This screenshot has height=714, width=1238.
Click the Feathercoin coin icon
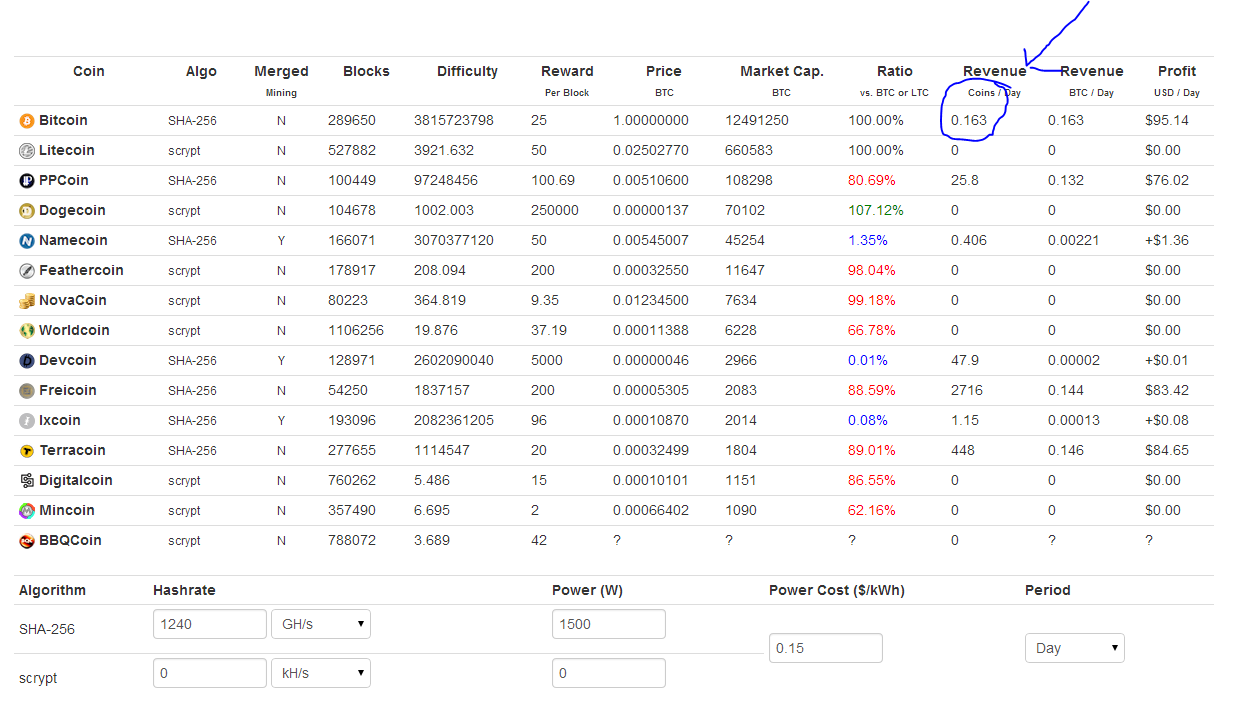(x=27, y=271)
